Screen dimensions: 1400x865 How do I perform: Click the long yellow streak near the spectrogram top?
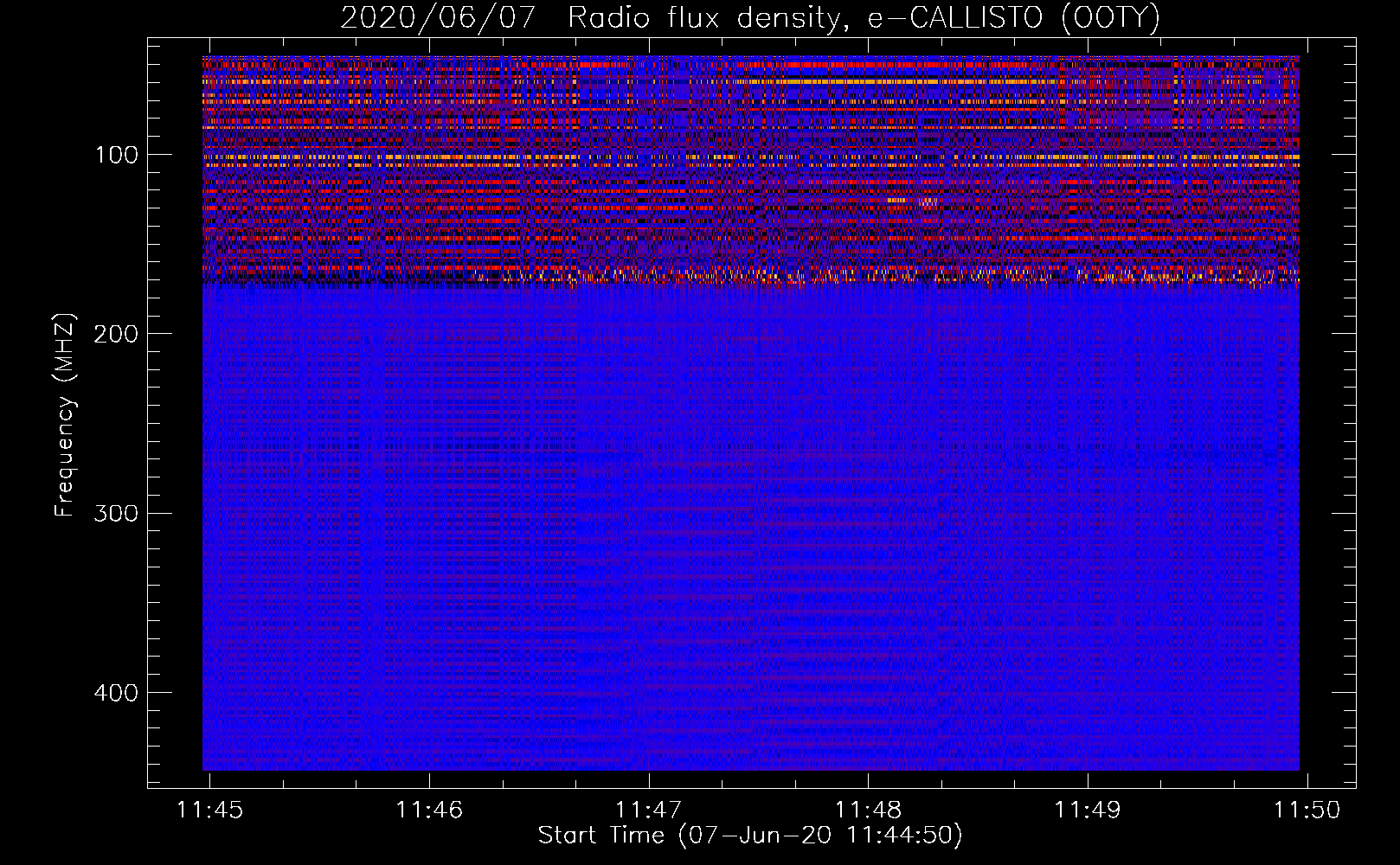(x=917, y=81)
